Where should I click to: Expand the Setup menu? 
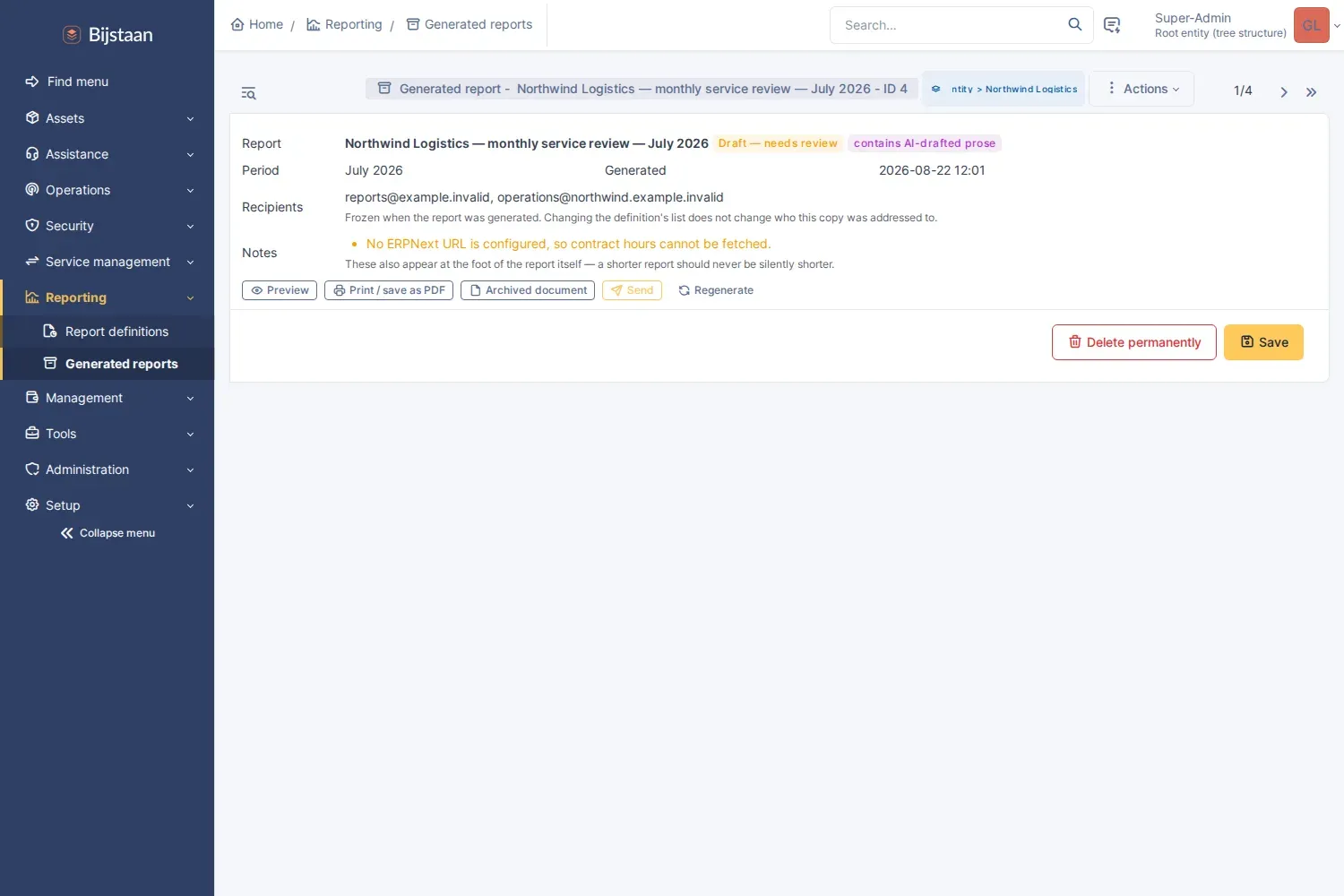(x=108, y=505)
